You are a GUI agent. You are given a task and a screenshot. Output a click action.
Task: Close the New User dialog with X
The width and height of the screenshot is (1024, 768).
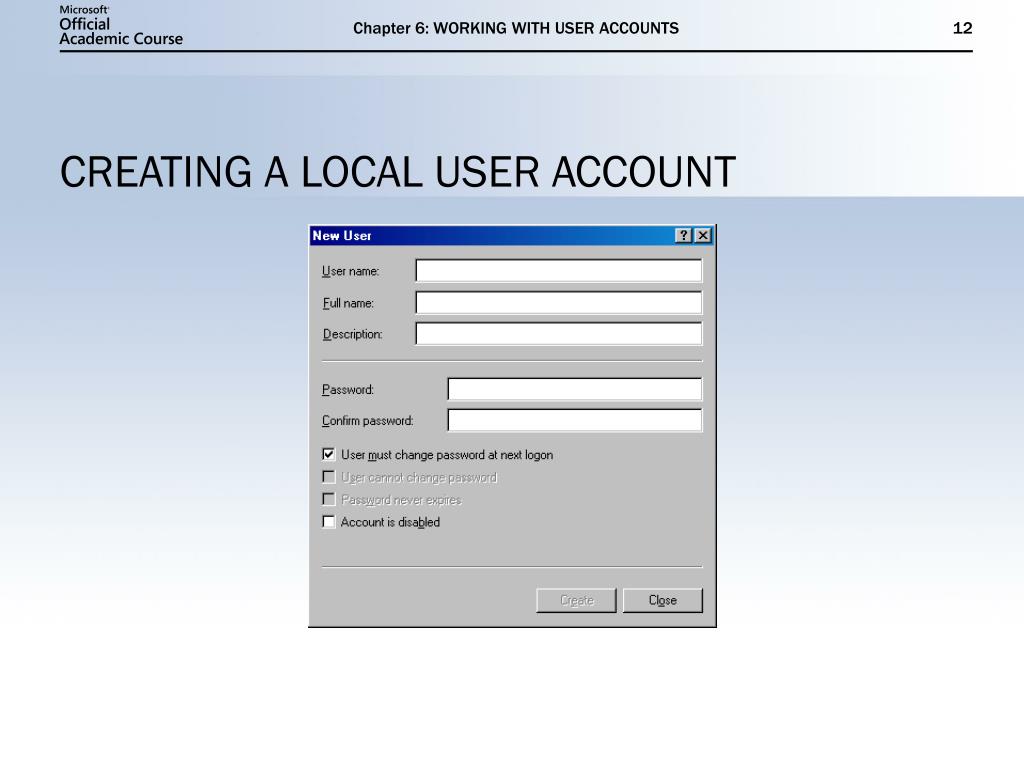click(x=703, y=236)
